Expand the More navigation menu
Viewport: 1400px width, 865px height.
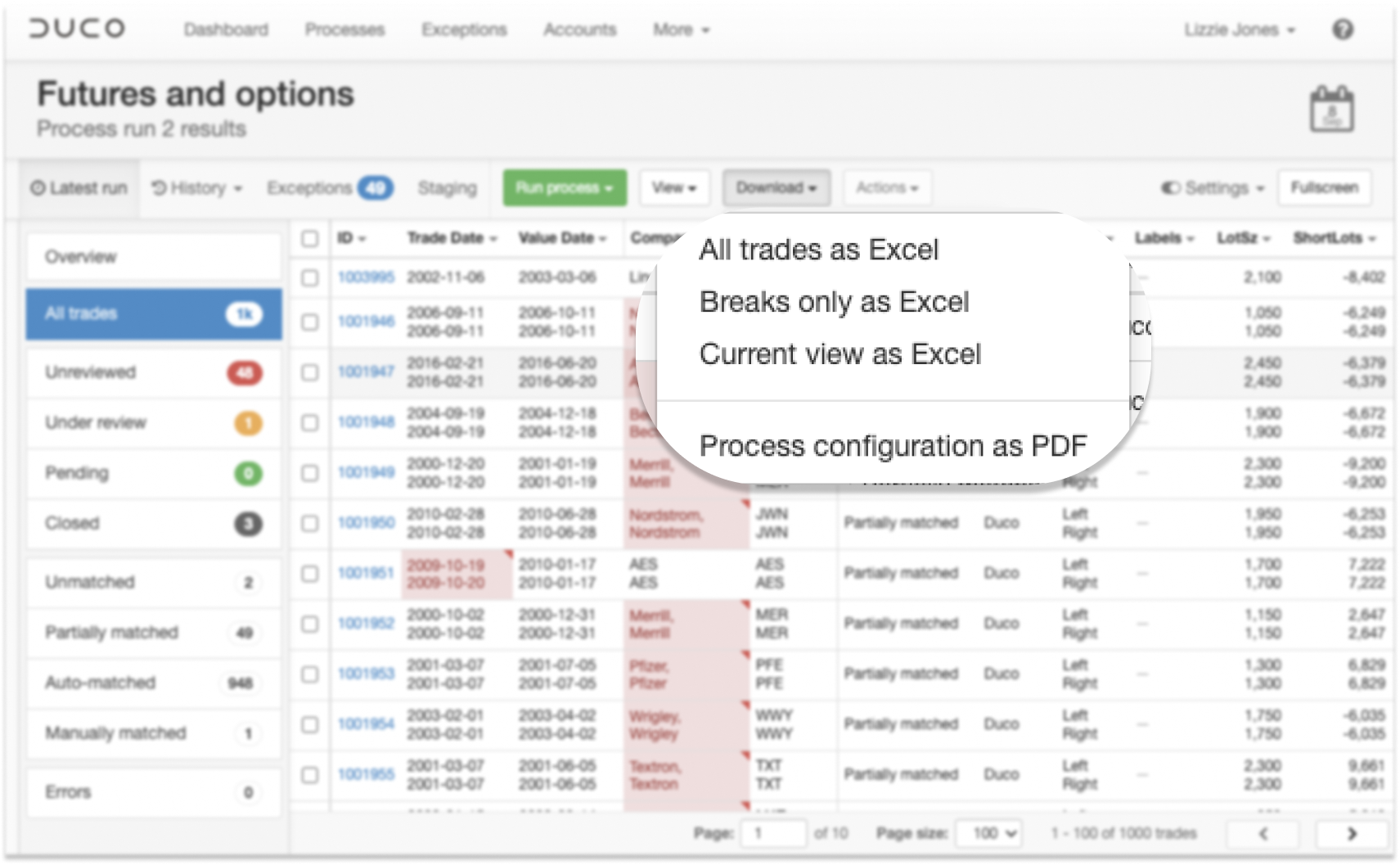pyautogui.click(x=681, y=29)
